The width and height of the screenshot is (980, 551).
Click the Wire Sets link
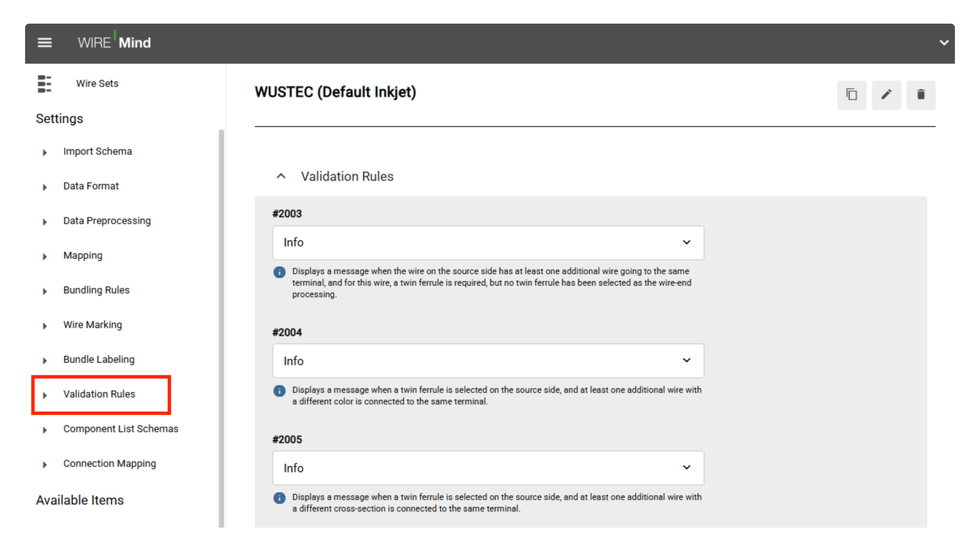tap(97, 84)
